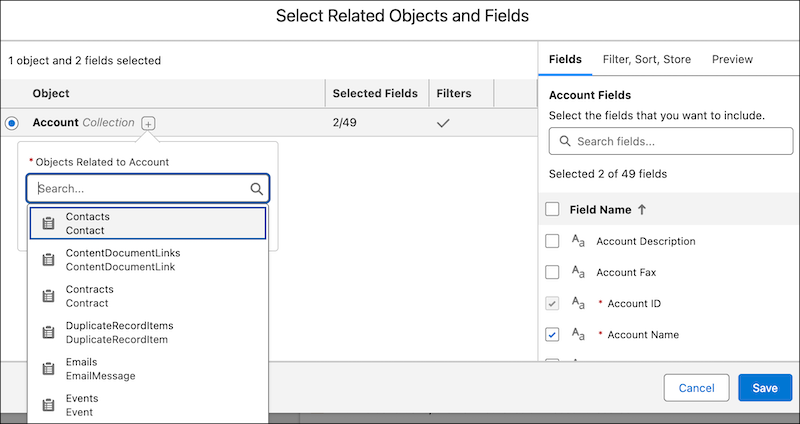Click the Account ID field checkbox
The image size is (800, 424).
coord(552,304)
